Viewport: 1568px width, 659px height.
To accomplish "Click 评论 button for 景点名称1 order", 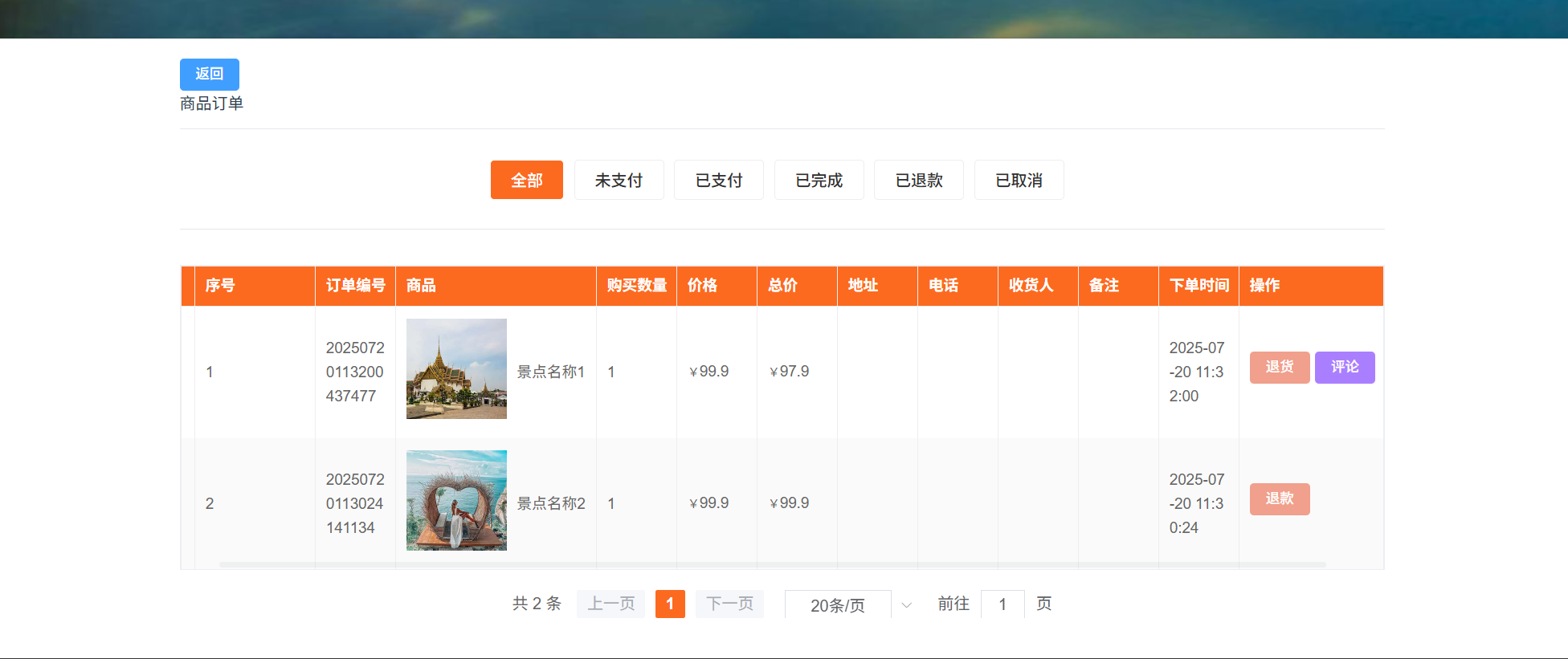I will pyautogui.click(x=1345, y=367).
